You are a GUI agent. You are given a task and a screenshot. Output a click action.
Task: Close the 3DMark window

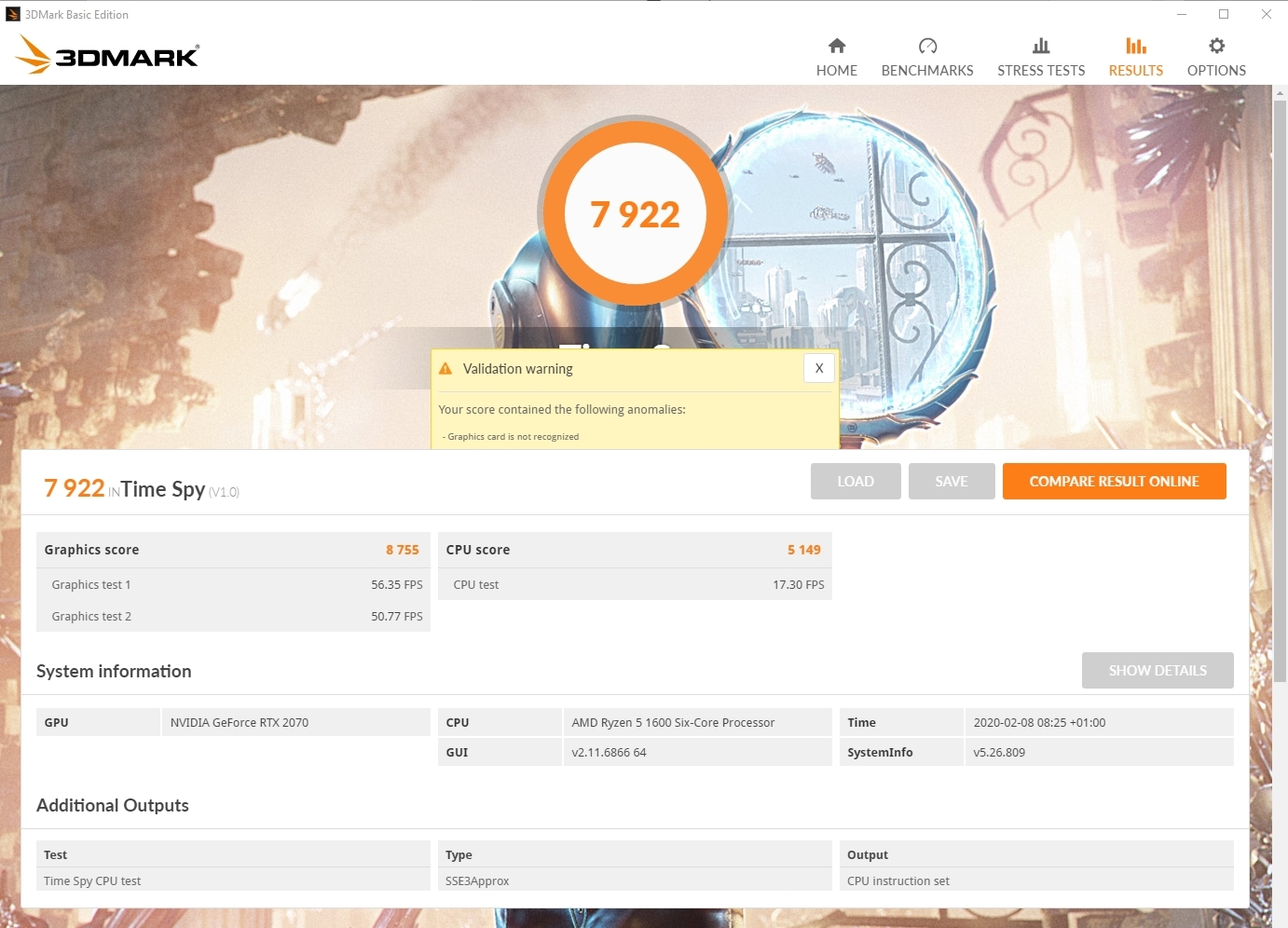click(1266, 14)
